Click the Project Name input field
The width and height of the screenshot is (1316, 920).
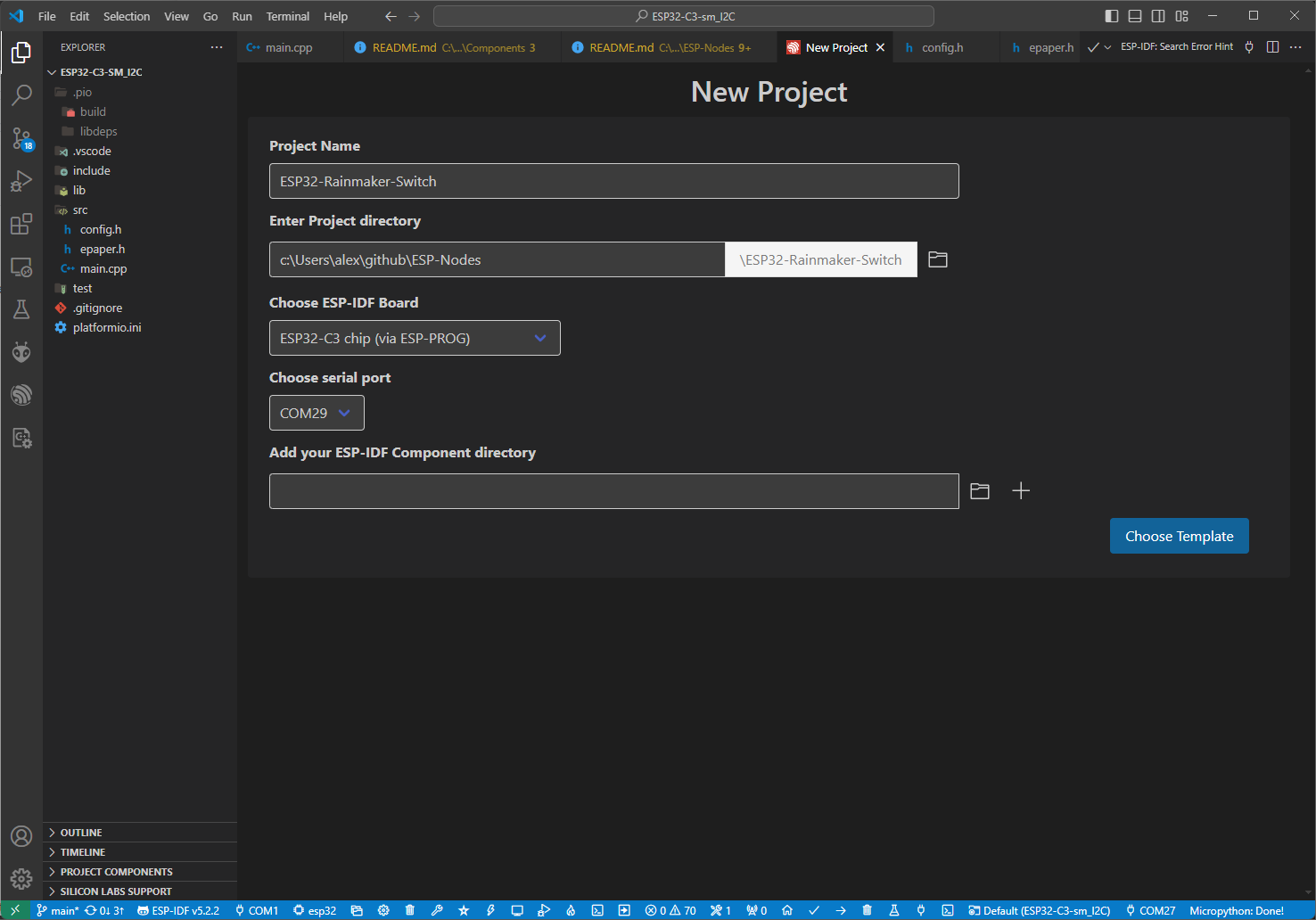click(614, 181)
